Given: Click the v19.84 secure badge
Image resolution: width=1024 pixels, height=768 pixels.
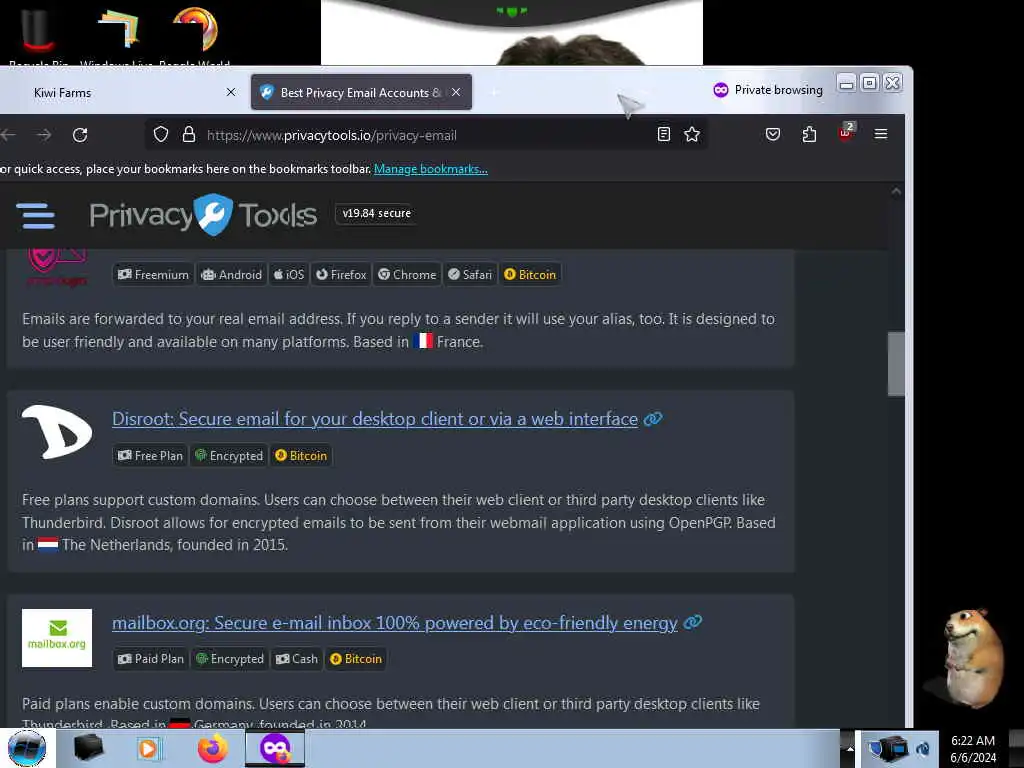Looking at the screenshot, I should coord(376,214).
